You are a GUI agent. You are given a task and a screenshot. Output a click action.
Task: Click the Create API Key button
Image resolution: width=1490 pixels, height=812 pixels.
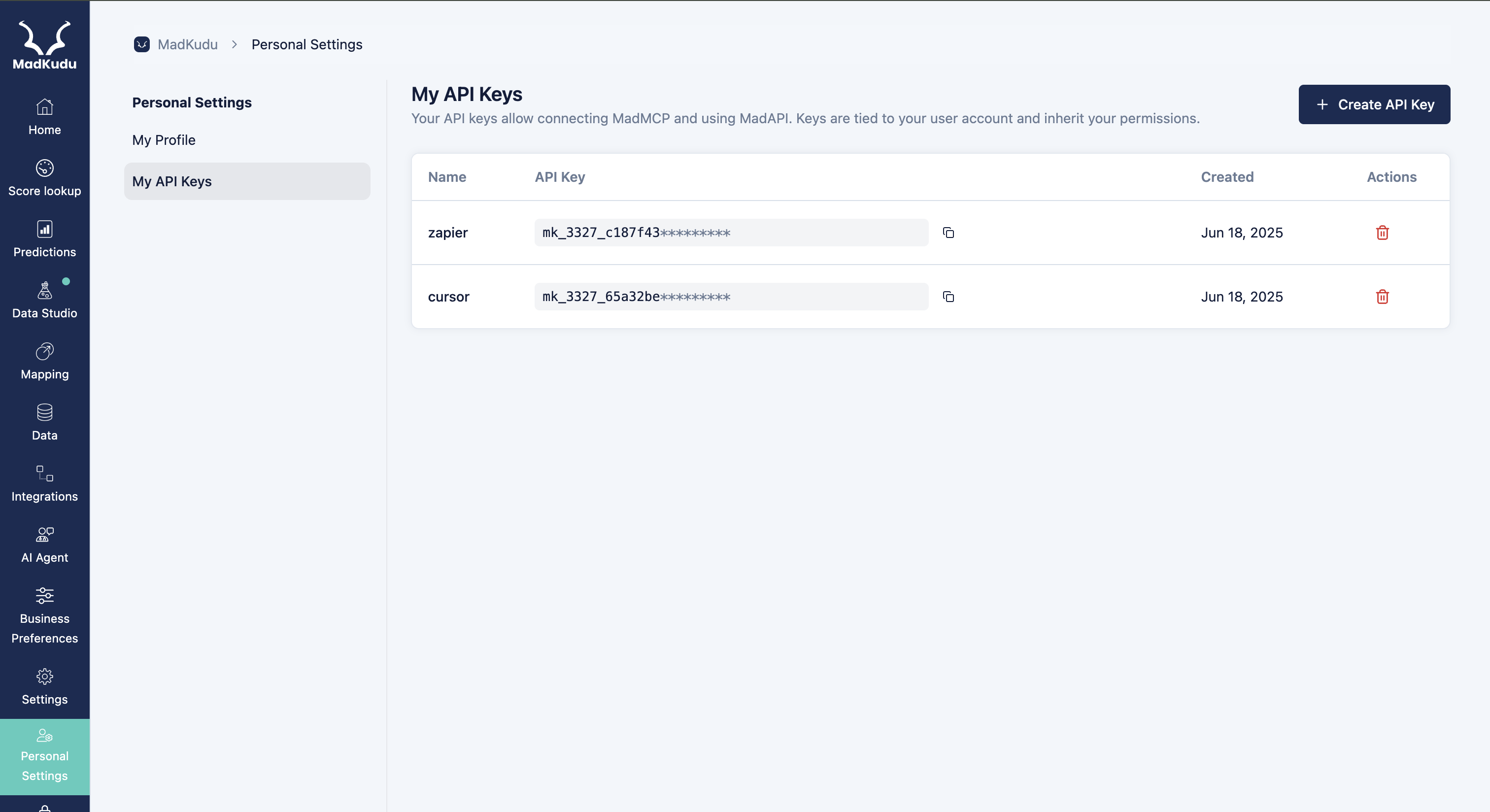click(1374, 104)
